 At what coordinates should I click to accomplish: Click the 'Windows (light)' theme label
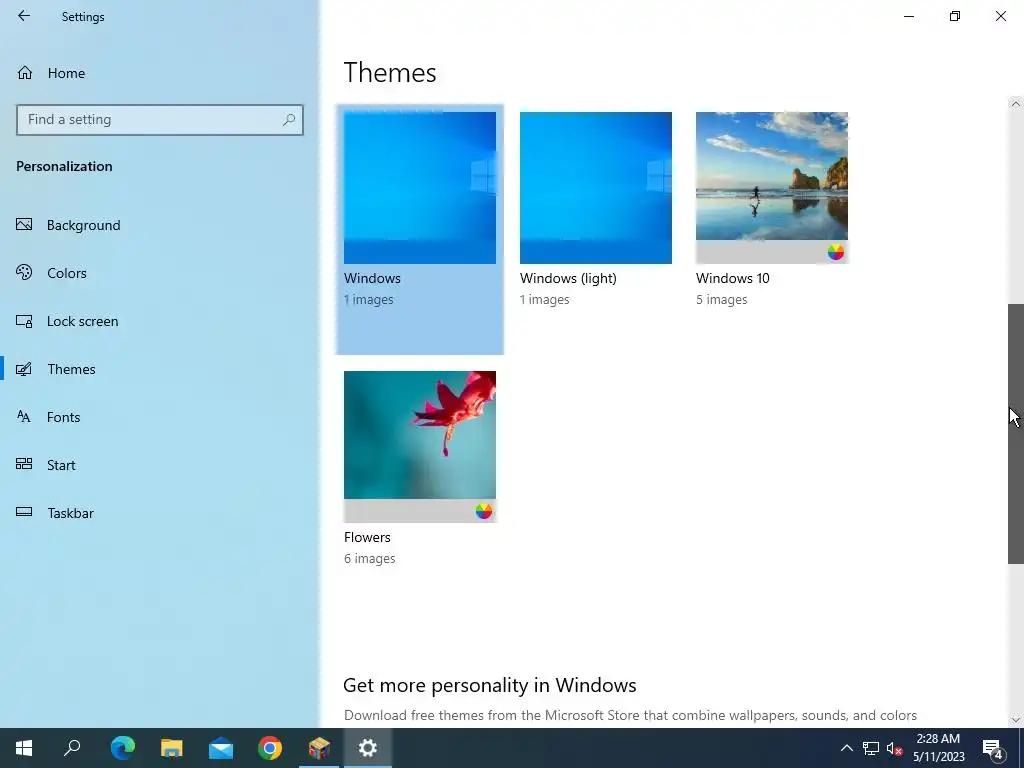click(568, 278)
